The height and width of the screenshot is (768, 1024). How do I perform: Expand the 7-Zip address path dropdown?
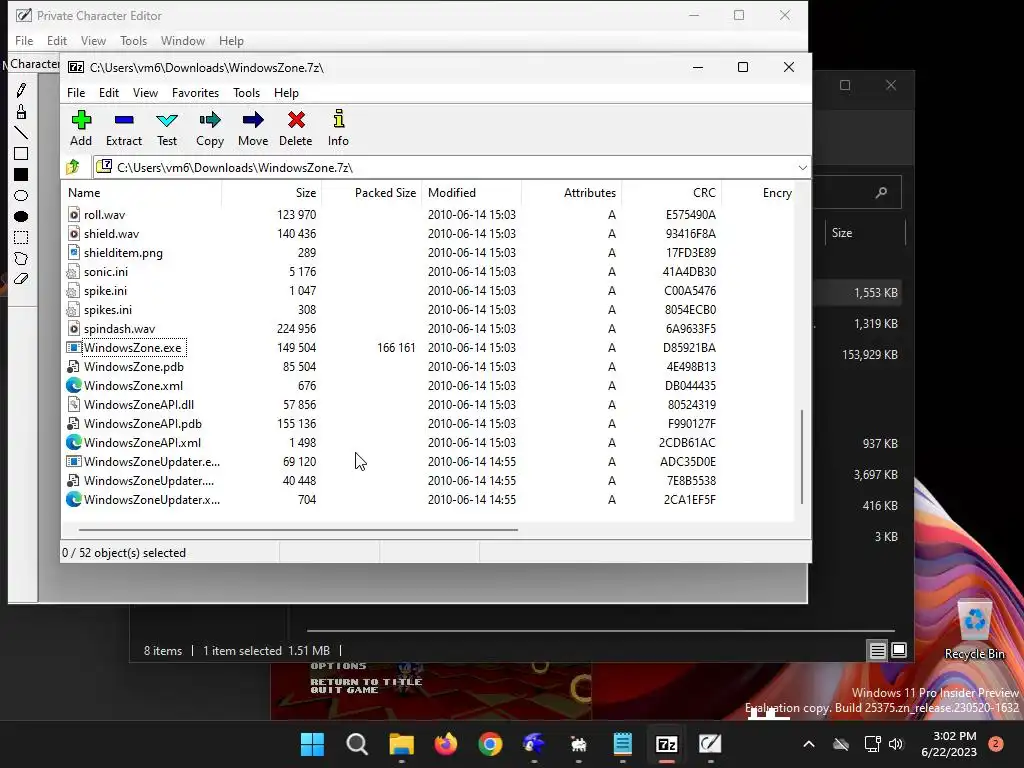point(803,168)
